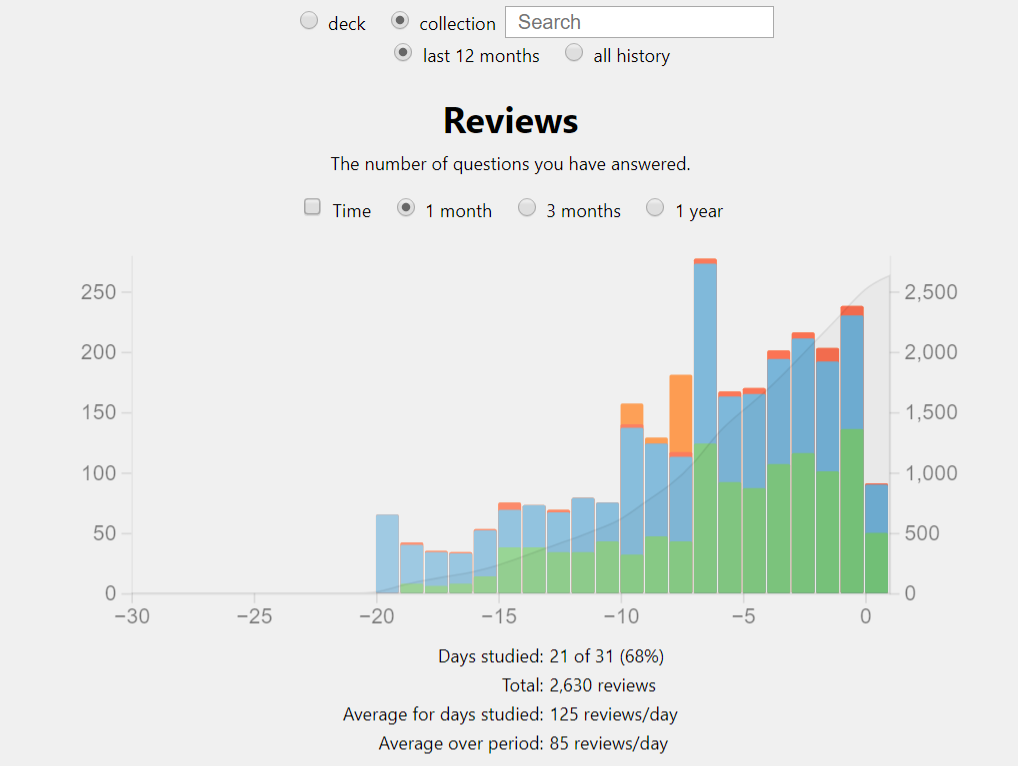The image size is (1018, 766).
Task: Click the orange segment of the day -8 bar
Action: (680, 413)
